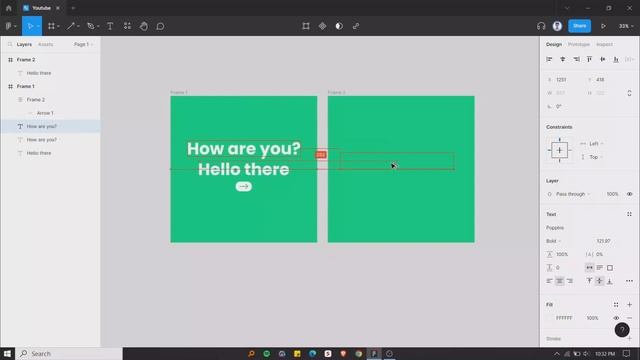
Task: Click the fill opacity 100% field
Action: (593, 318)
